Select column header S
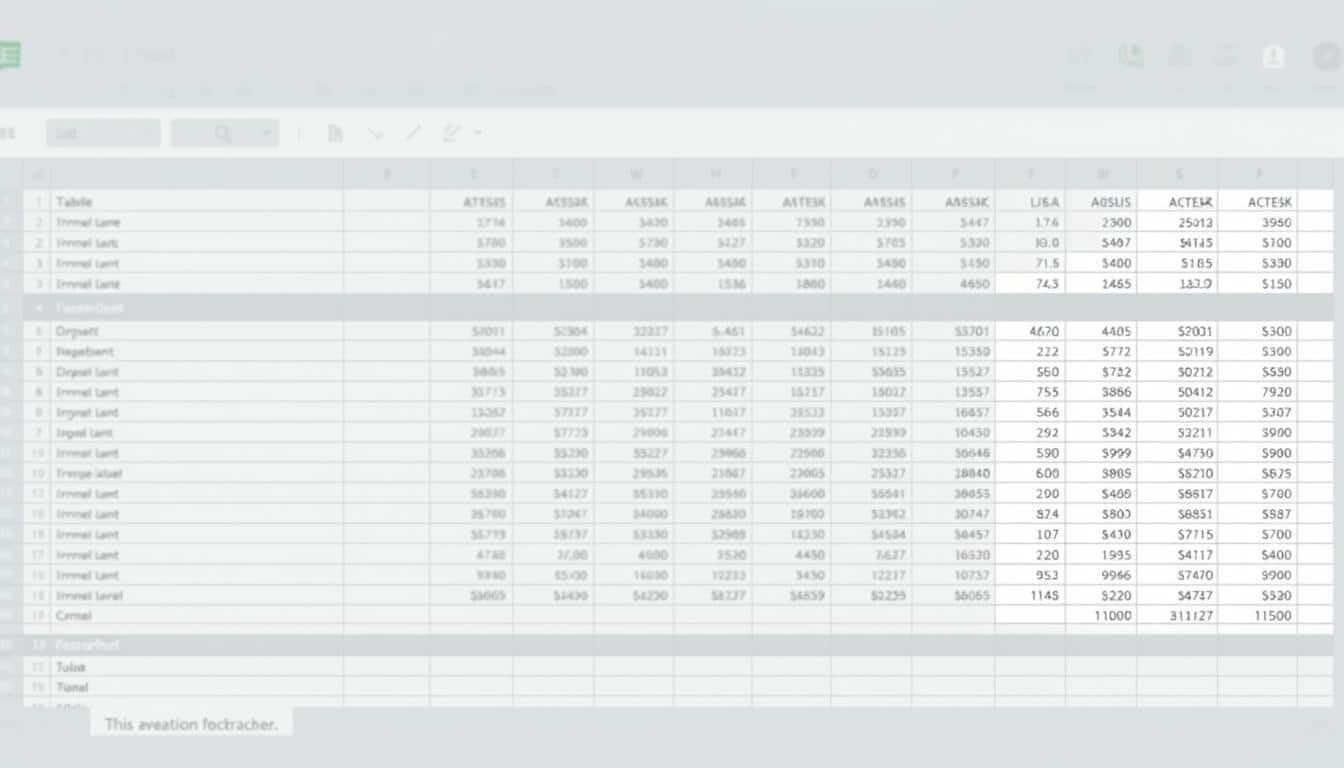 coord(1179,174)
